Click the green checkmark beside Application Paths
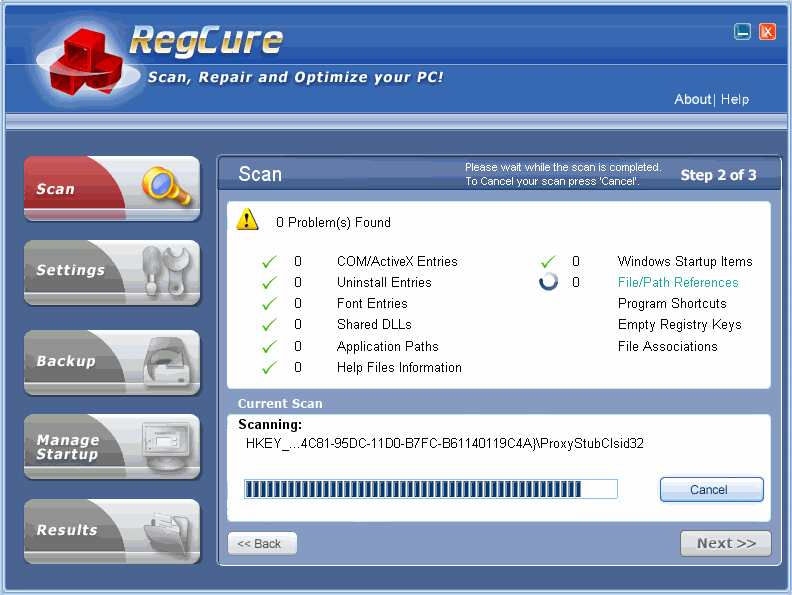The height and width of the screenshot is (595, 792). coord(269,346)
